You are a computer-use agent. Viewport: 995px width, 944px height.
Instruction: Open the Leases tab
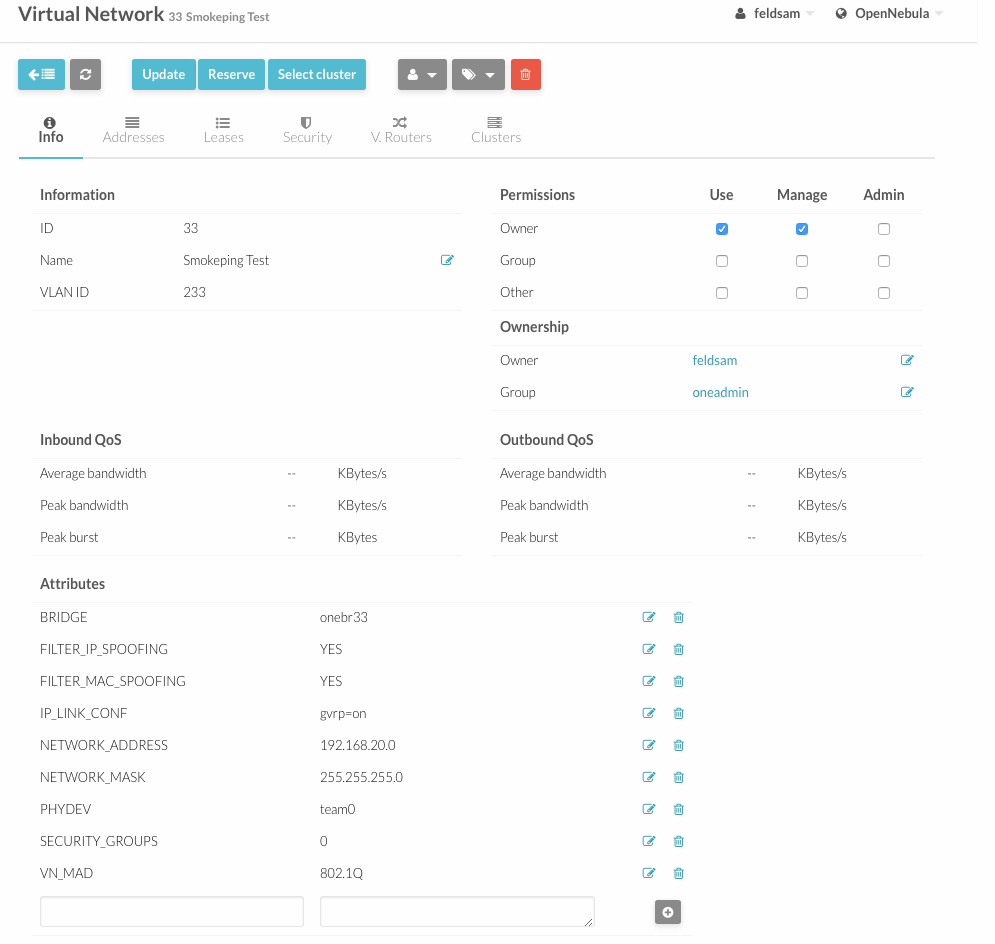point(223,130)
